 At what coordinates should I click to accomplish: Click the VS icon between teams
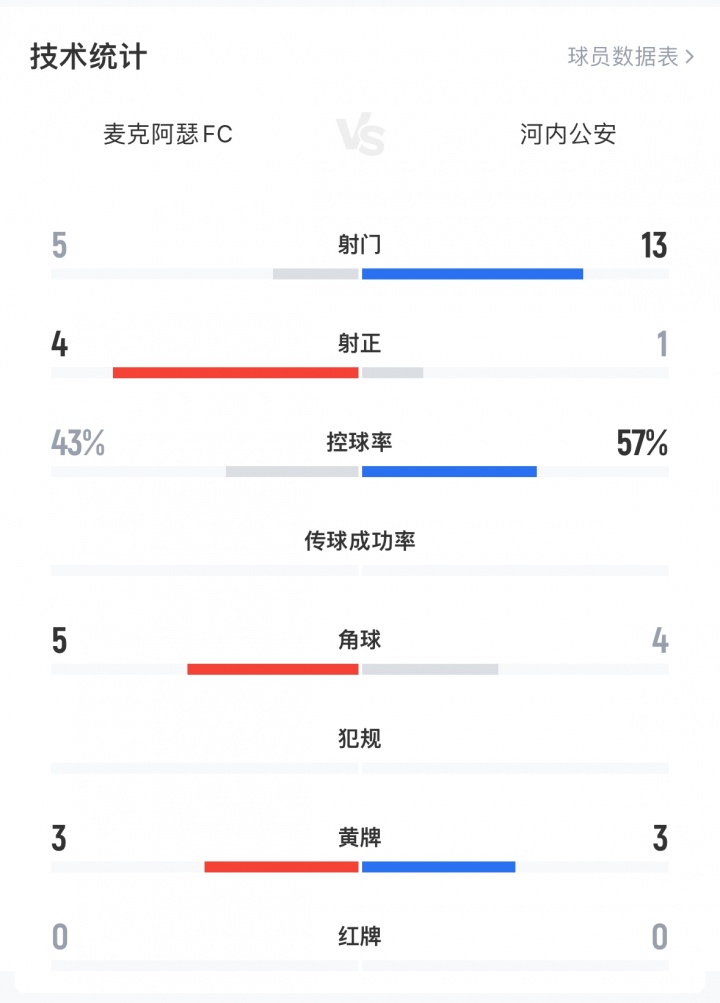pos(360,136)
